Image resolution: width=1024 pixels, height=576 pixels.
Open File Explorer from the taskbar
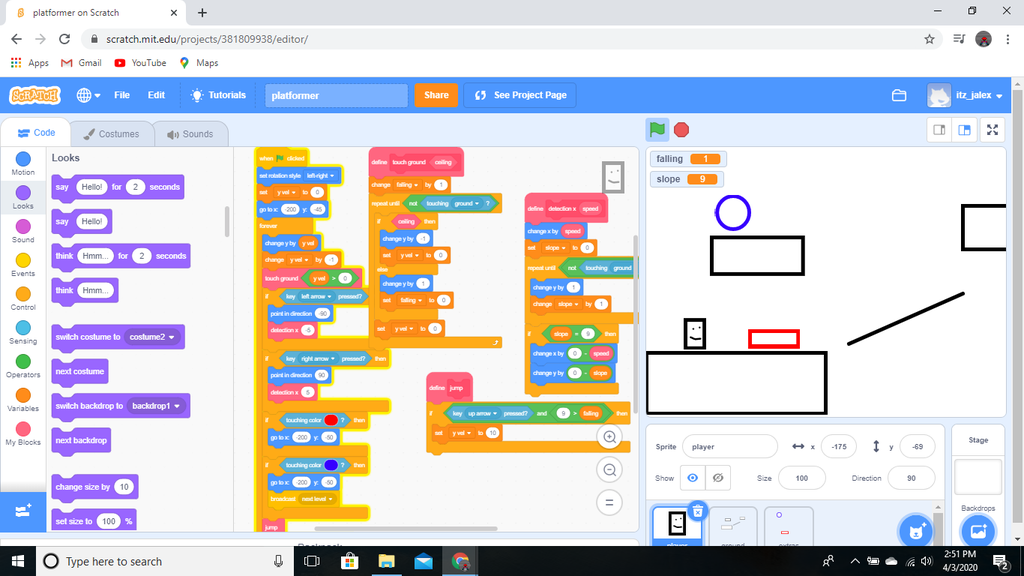387,561
